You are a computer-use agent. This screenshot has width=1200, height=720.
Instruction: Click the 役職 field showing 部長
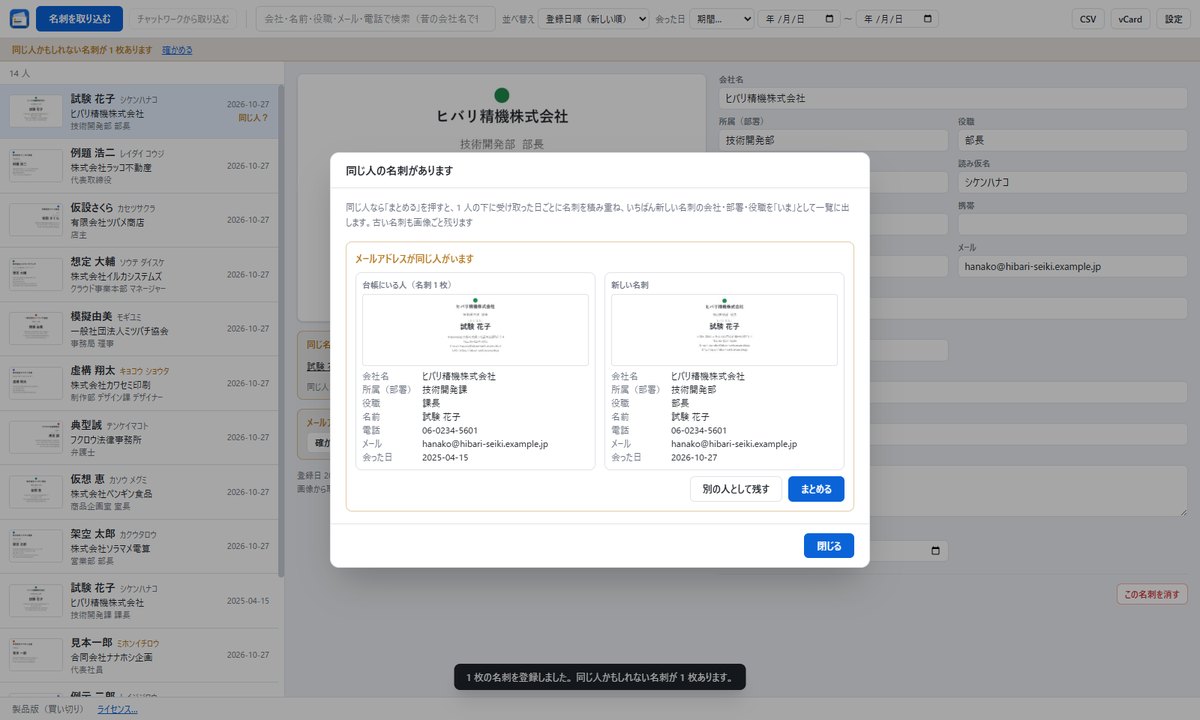click(1072, 140)
